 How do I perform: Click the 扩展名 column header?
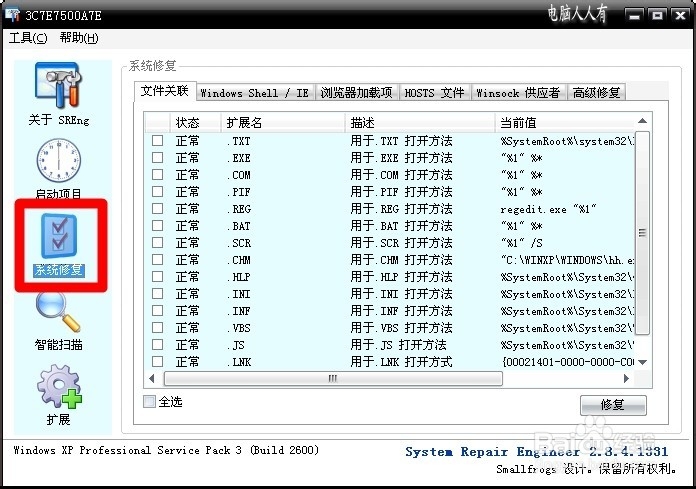pos(283,122)
